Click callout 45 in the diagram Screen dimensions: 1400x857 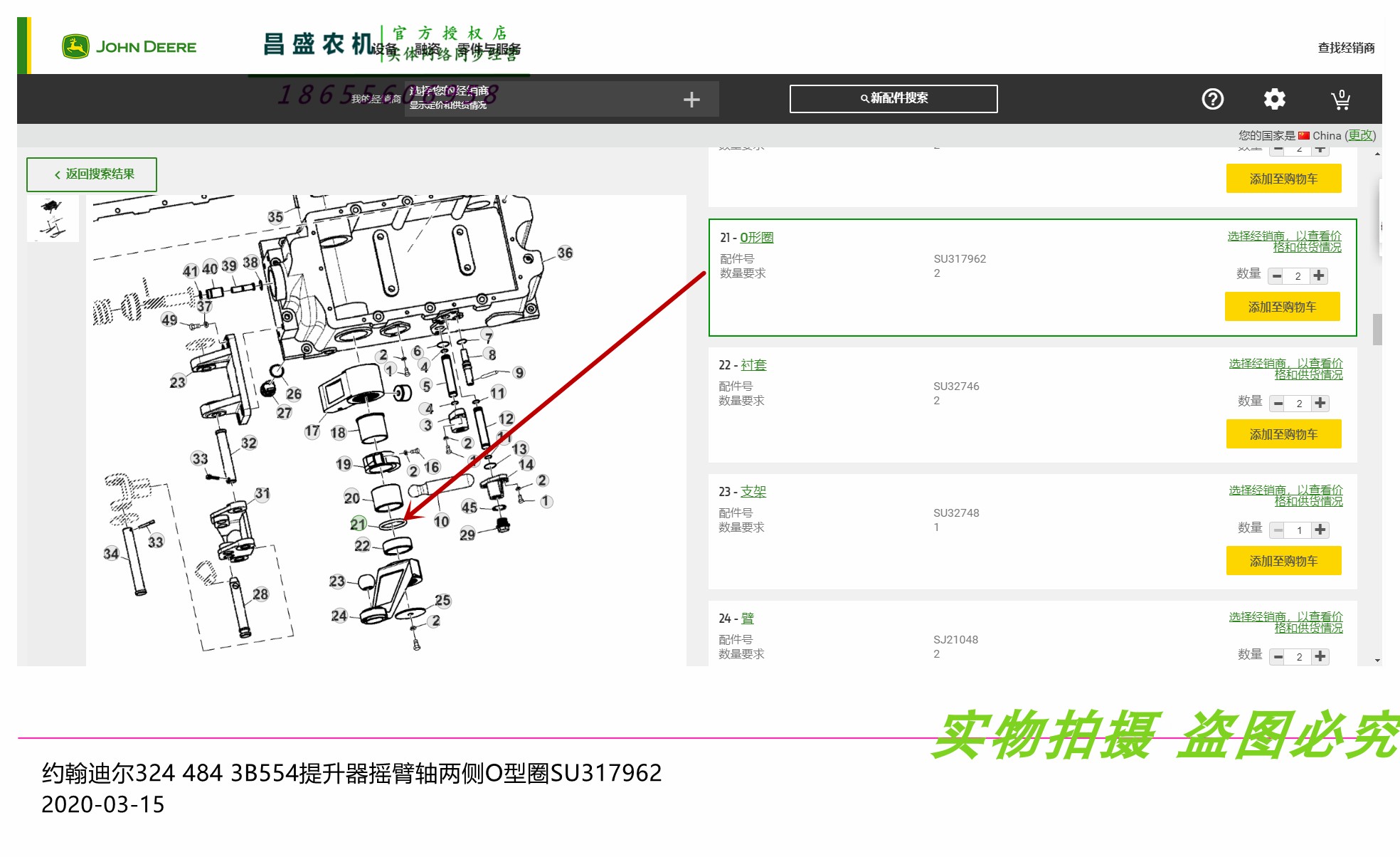469,508
